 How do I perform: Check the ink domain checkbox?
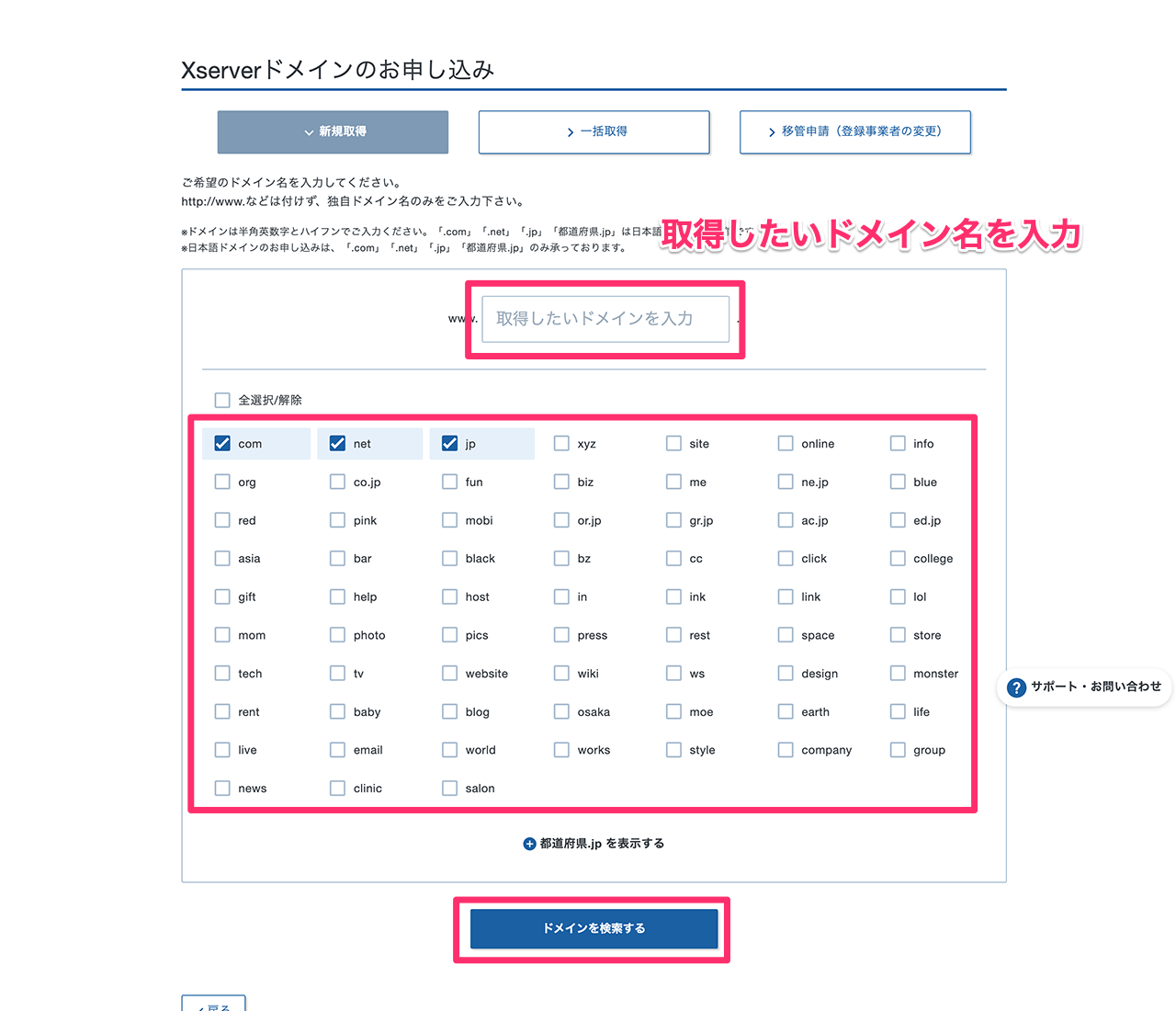[x=673, y=596]
